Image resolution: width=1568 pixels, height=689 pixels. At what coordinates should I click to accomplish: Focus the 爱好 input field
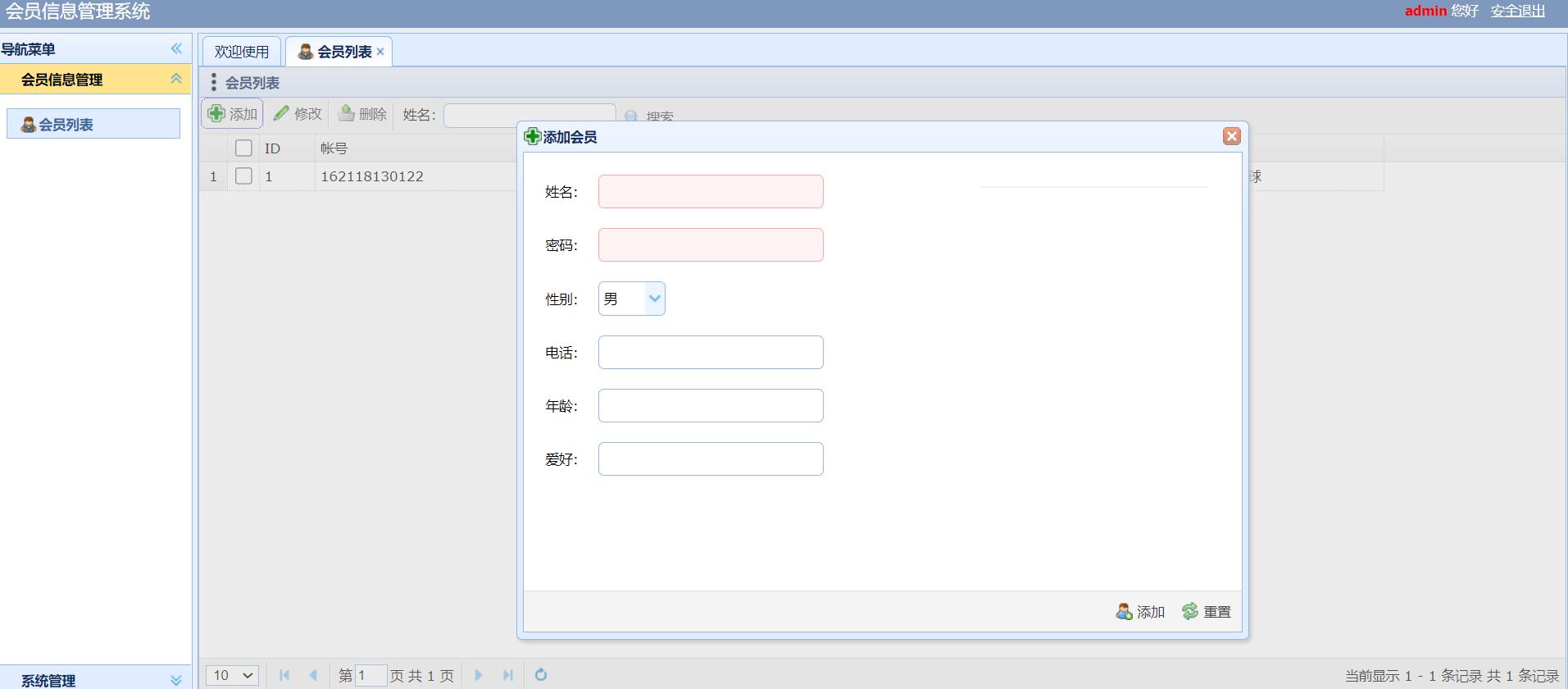(711, 459)
